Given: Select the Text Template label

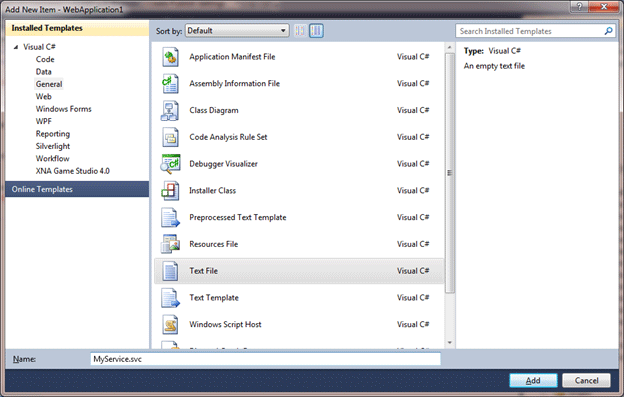Looking at the screenshot, I should (214, 298).
